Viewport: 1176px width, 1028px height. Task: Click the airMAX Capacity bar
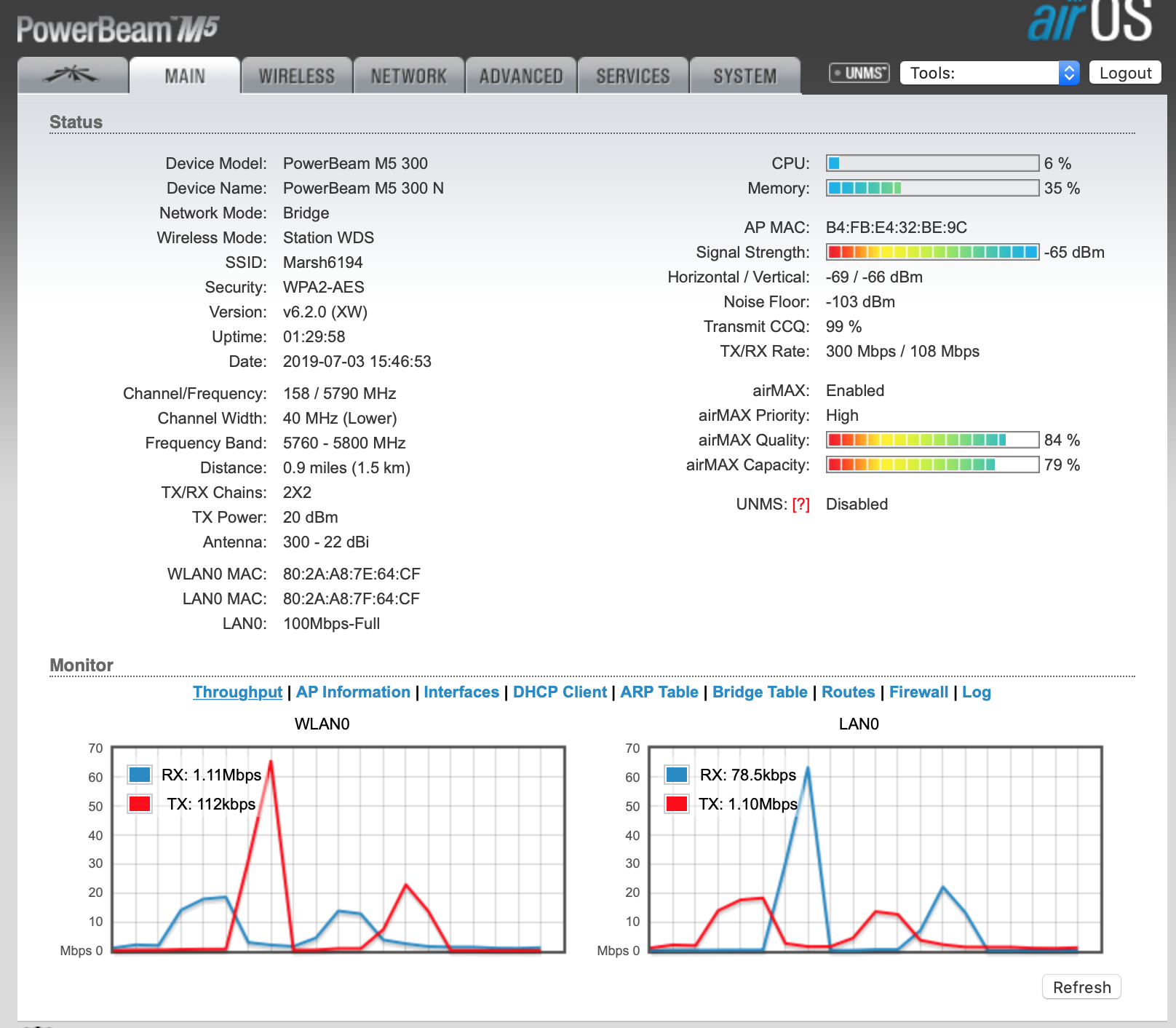[932, 464]
